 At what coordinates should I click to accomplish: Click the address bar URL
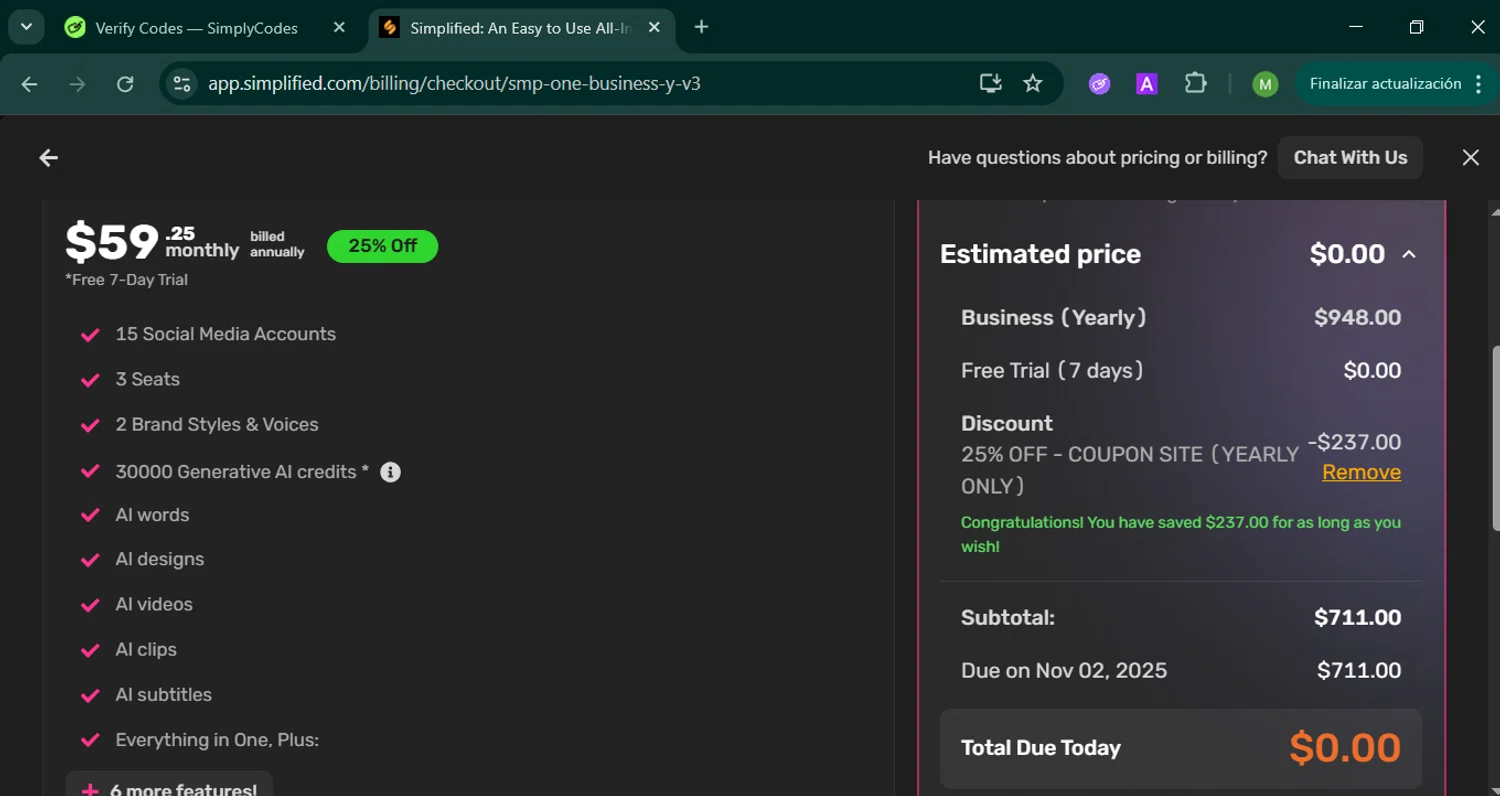(x=454, y=84)
